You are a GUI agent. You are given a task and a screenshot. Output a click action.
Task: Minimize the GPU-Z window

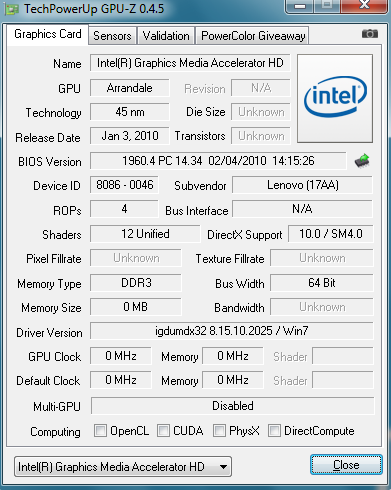pyautogui.click(x=300, y=6)
